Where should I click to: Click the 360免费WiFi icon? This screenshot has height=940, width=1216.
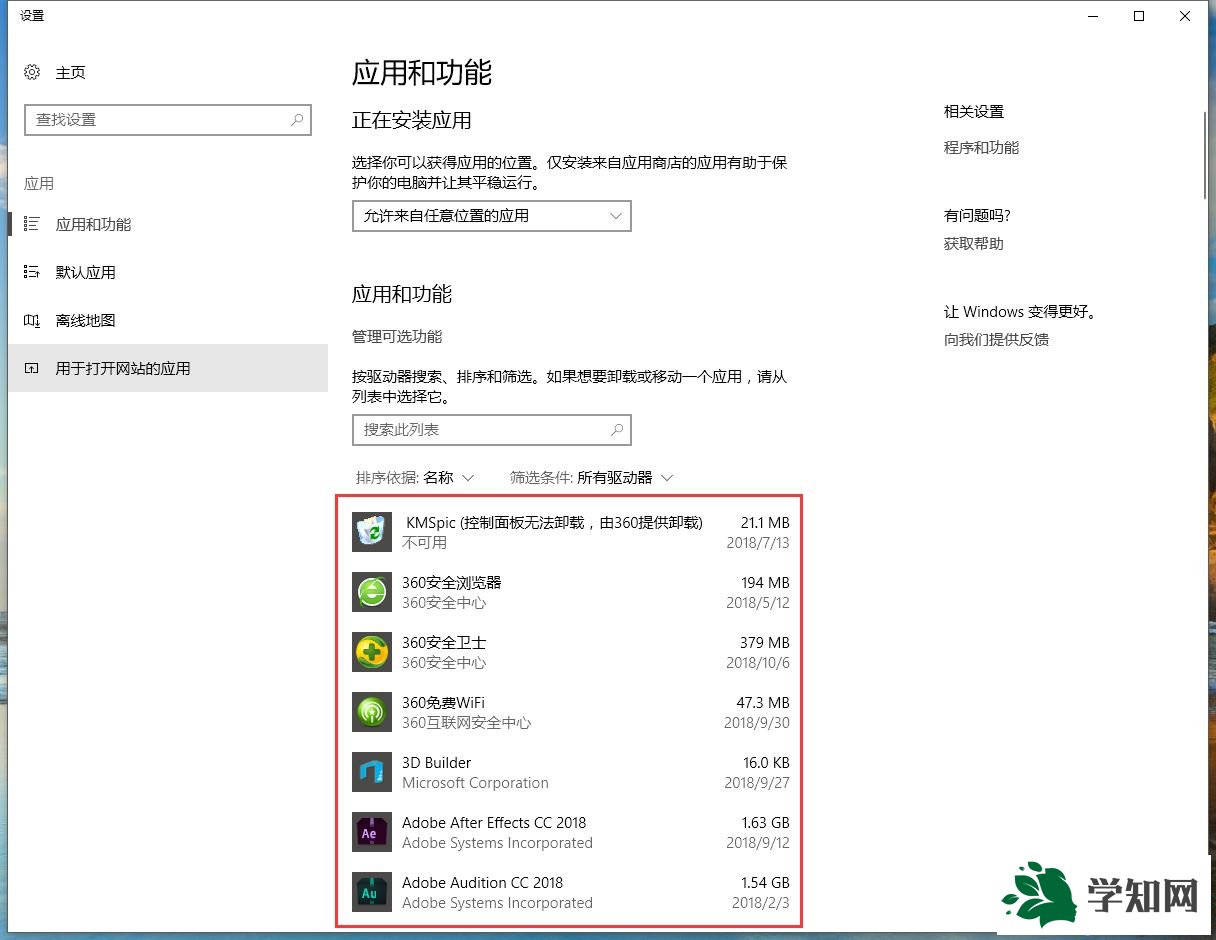tap(371, 712)
